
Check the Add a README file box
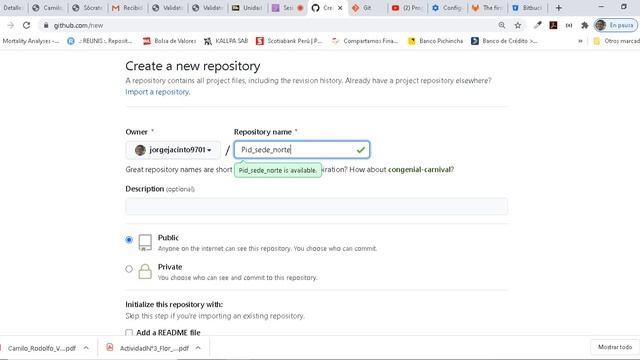pyautogui.click(x=129, y=333)
